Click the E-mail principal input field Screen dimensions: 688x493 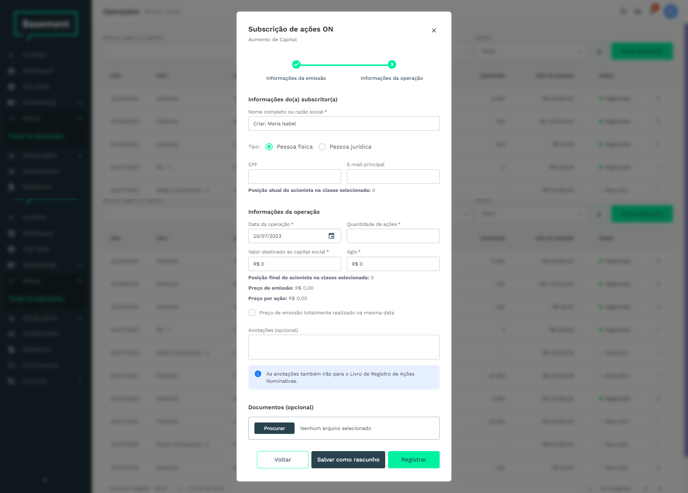click(x=392, y=176)
